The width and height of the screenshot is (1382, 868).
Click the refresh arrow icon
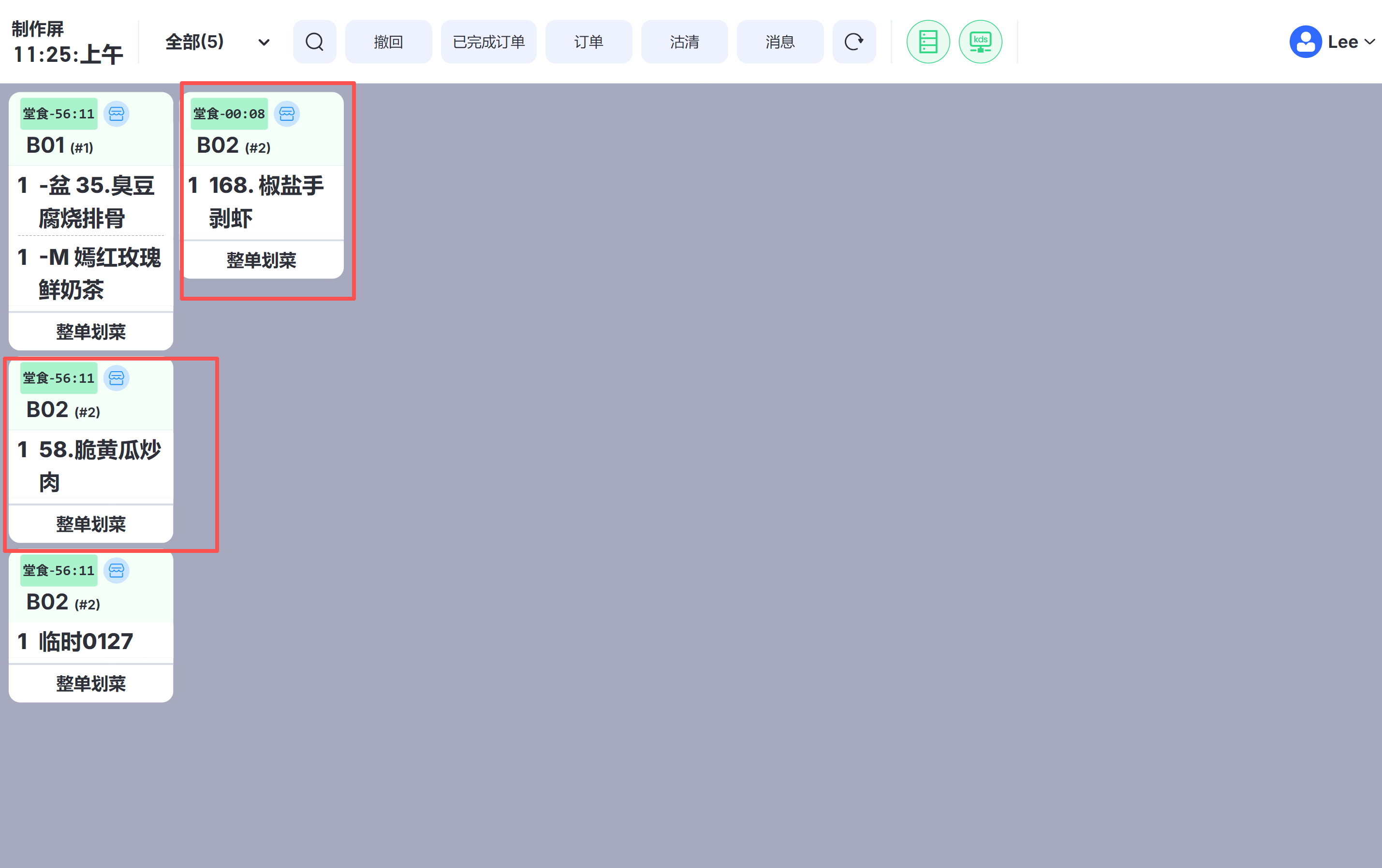[853, 42]
